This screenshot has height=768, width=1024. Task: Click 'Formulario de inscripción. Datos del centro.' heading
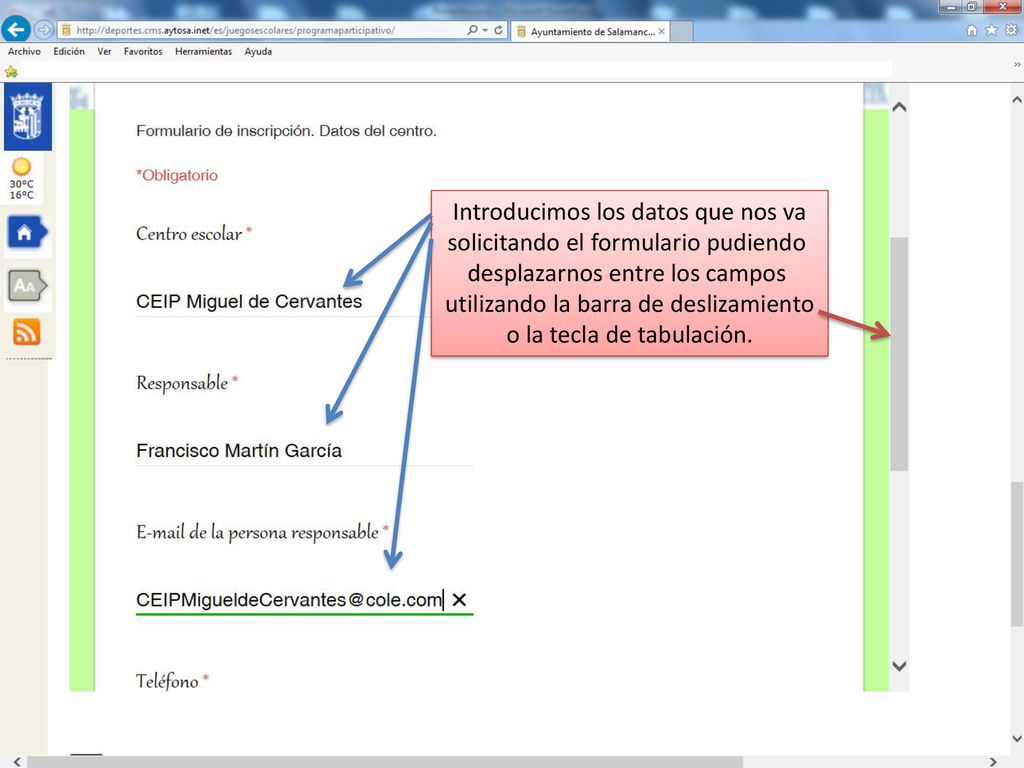[286, 131]
